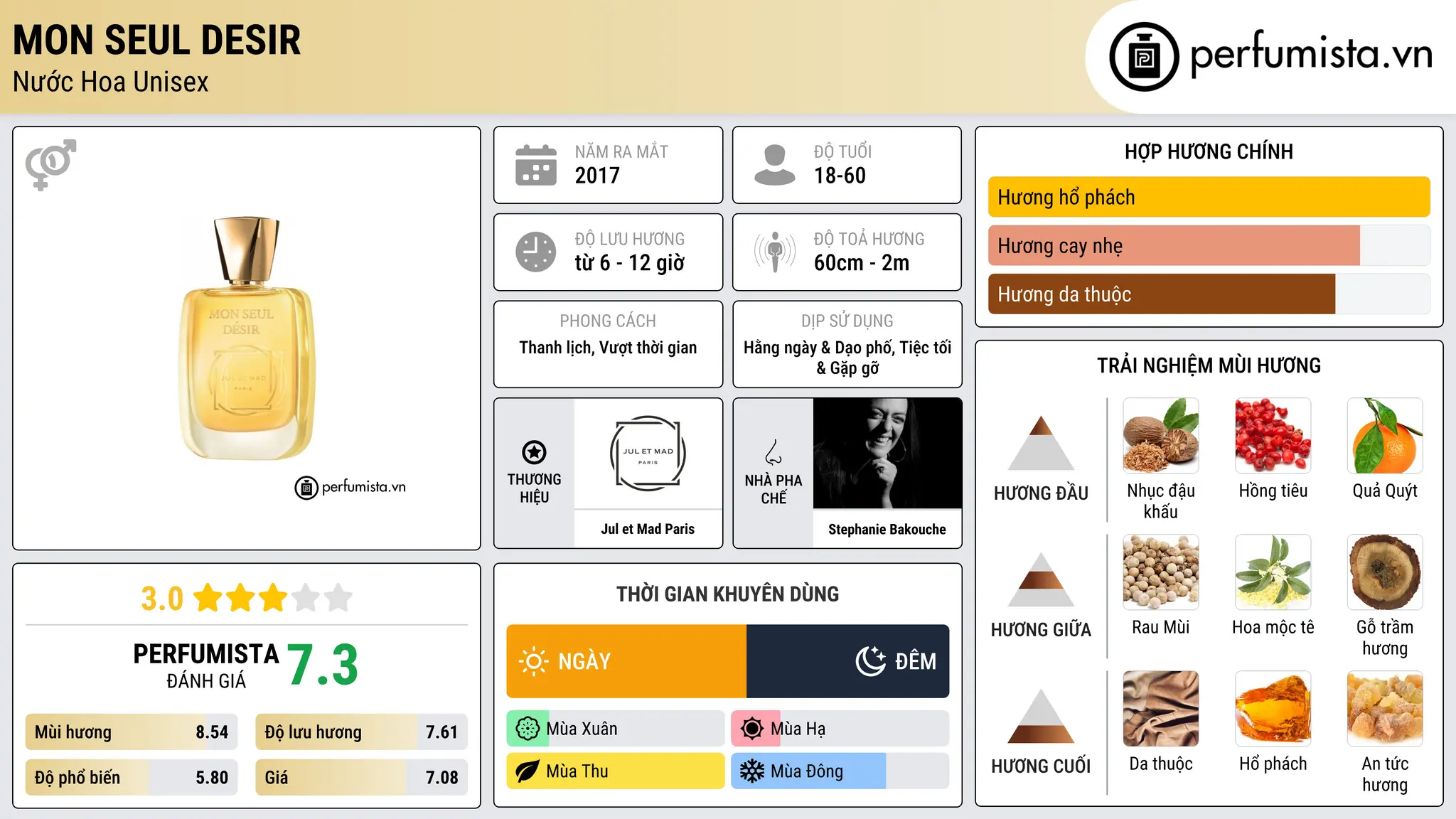The image size is (1456, 819).
Task: Open the Stephanie Bakouche portrait photo
Action: (887, 454)
